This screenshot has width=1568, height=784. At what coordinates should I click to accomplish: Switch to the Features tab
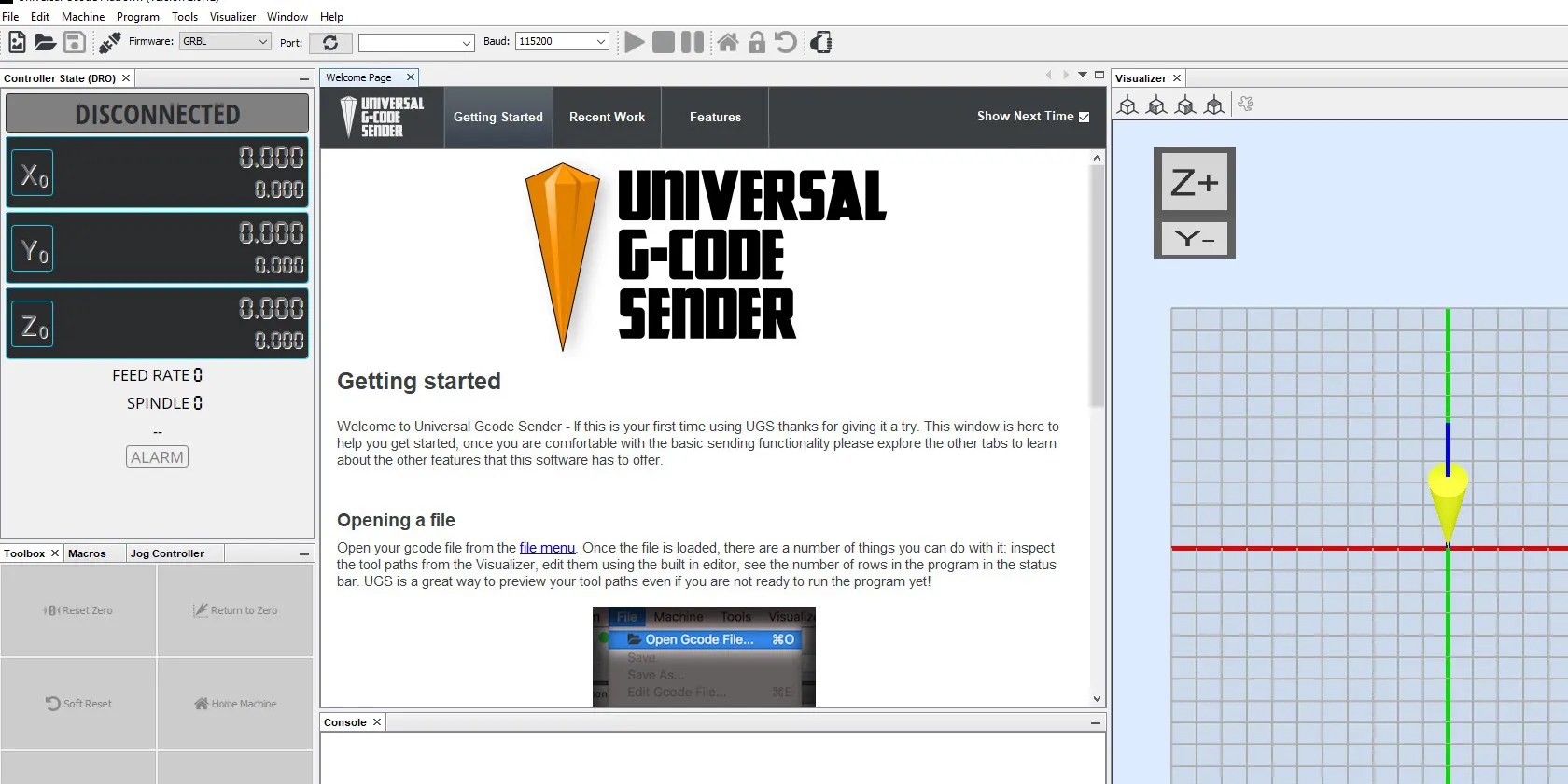(x=715, y=118)
